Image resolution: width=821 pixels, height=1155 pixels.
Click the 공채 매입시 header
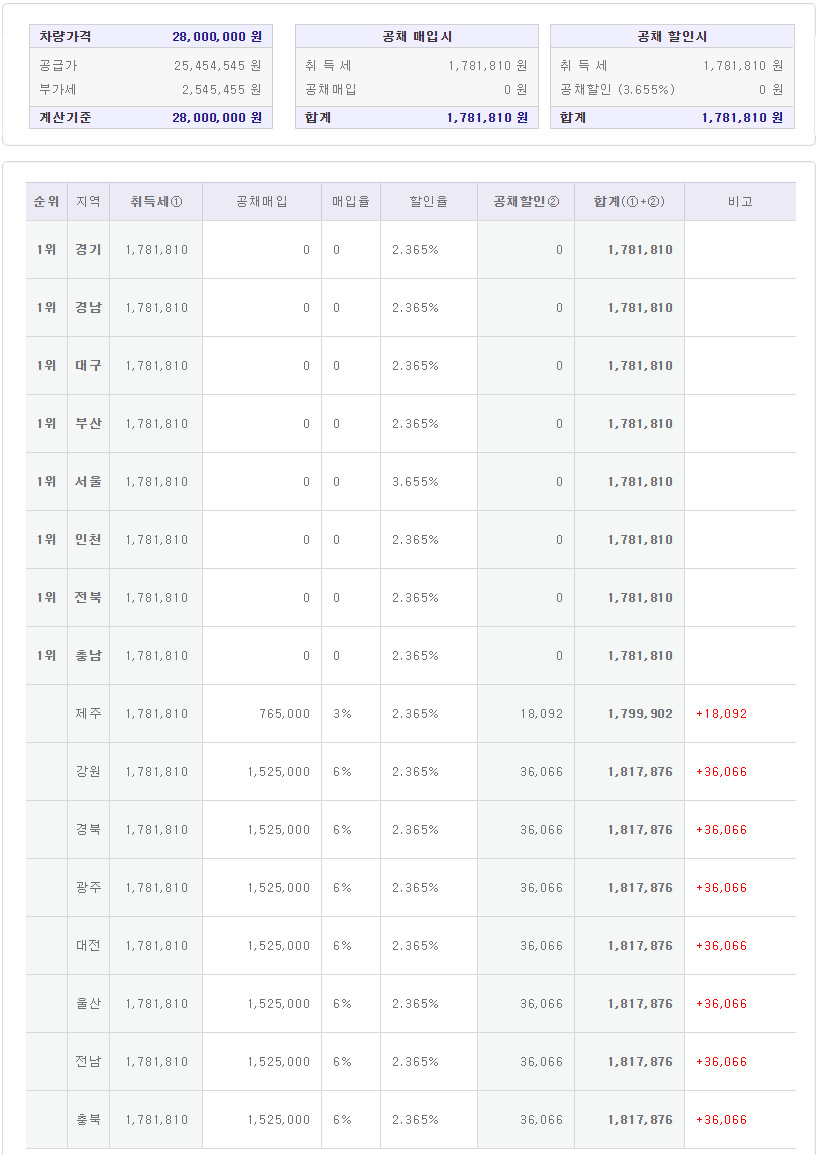(x=417, y=36)
